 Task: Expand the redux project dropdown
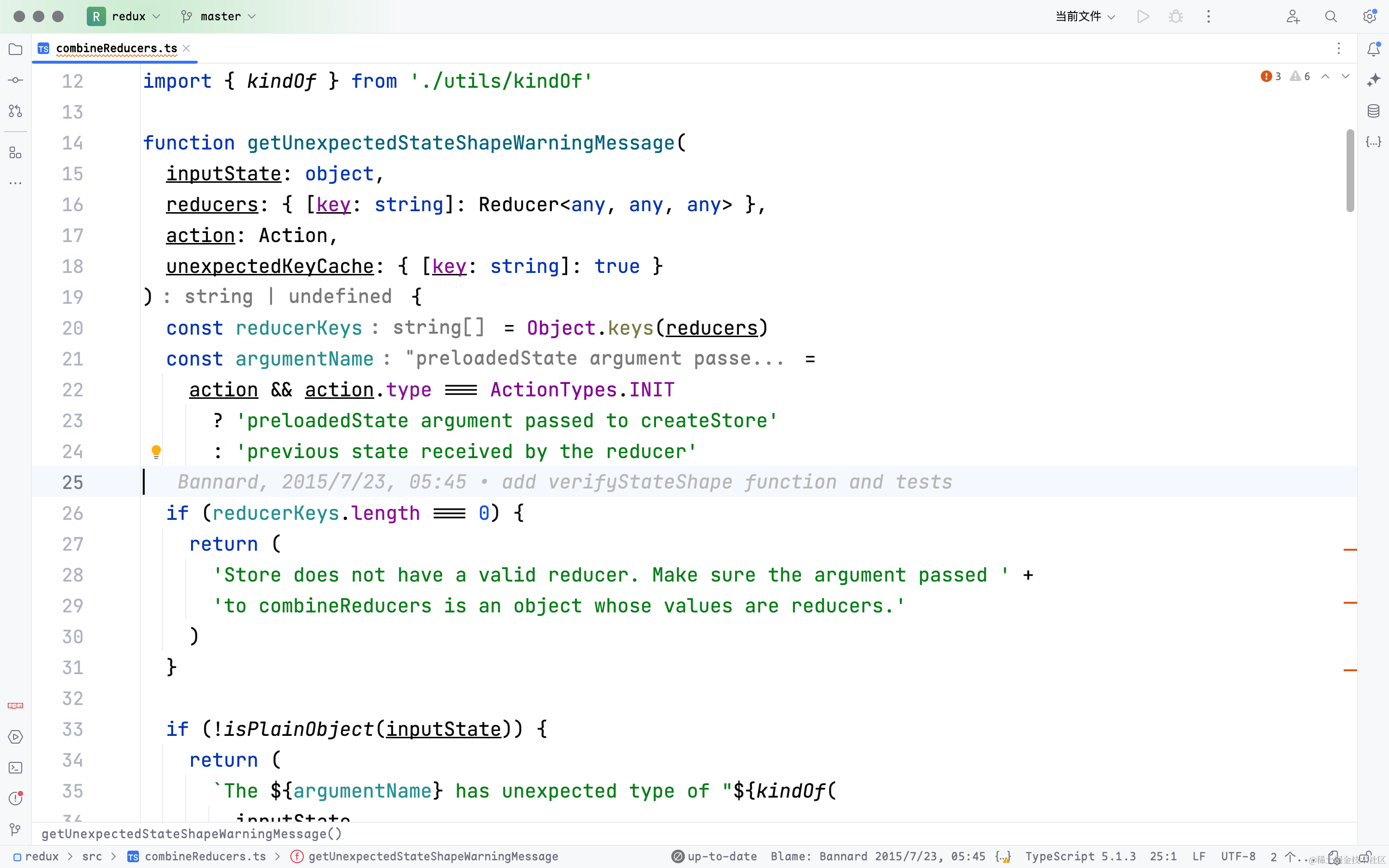click(x=123, y=16)
